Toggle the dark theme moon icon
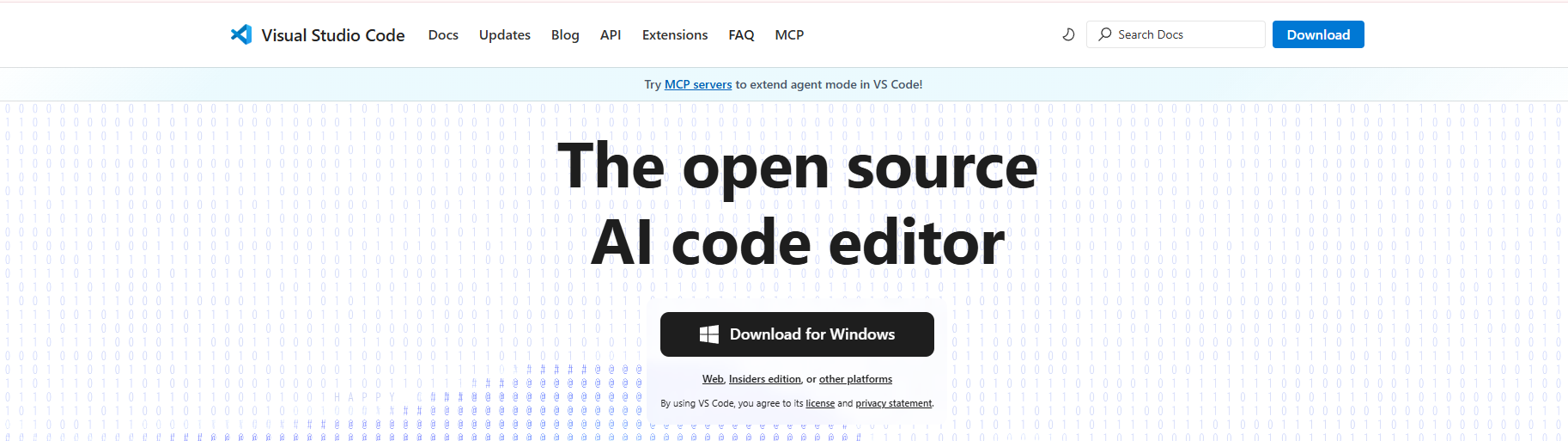This screenshot has width=1568, height=441. pos(1068,34)
